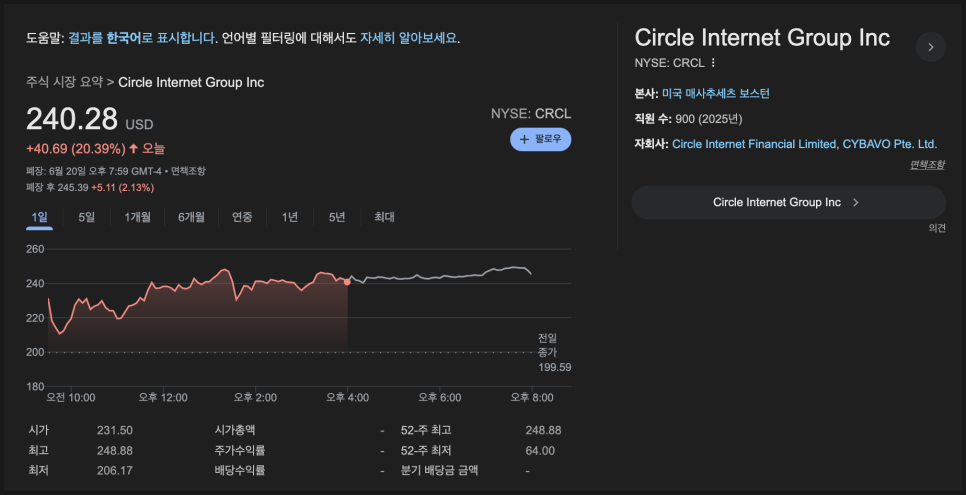Show the 1개월 chart range
Viewport: 966px width, 495px height.
pos(137,217)
